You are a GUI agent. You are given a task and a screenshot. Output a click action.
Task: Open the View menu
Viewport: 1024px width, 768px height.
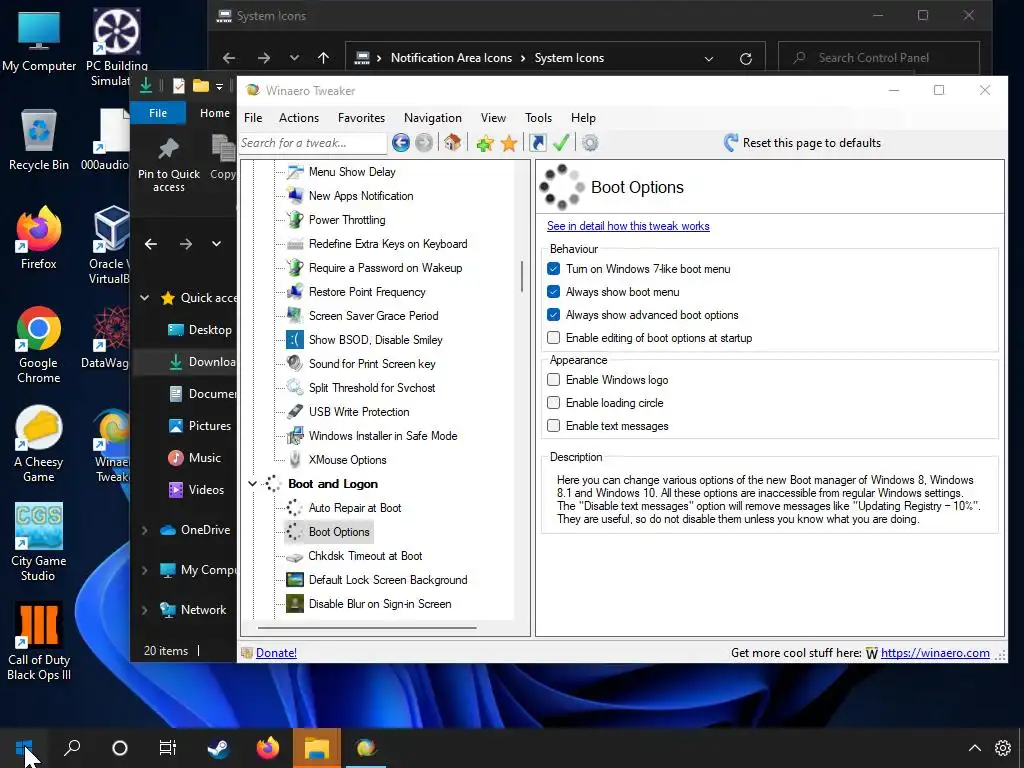pos(493,118)
